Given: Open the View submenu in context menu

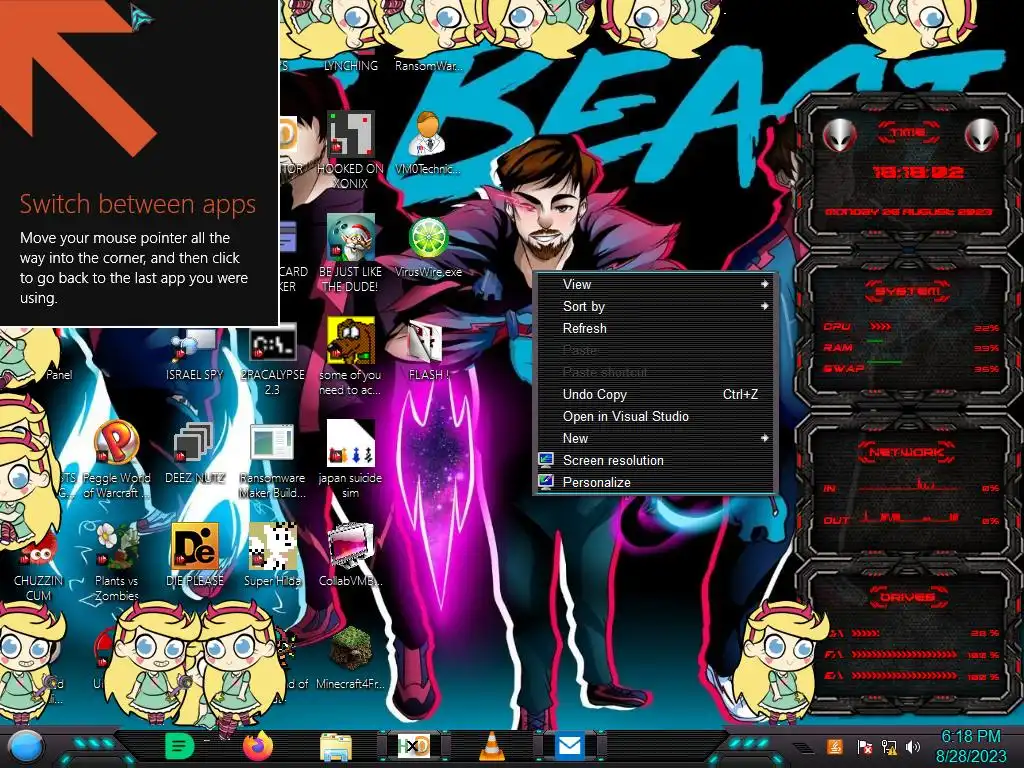Looking at the screenshot, I should click(656, 284).
